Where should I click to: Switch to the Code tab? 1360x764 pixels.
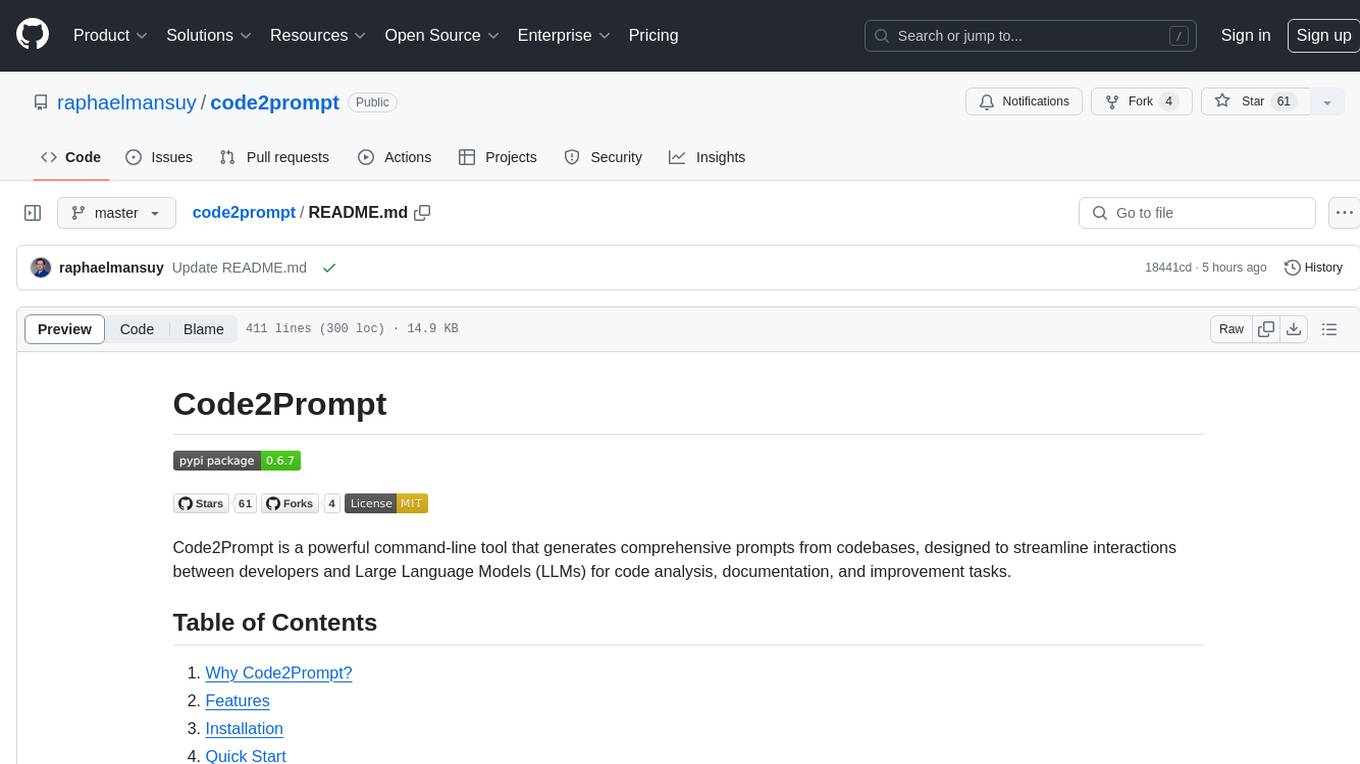click(x=71, y=157)
